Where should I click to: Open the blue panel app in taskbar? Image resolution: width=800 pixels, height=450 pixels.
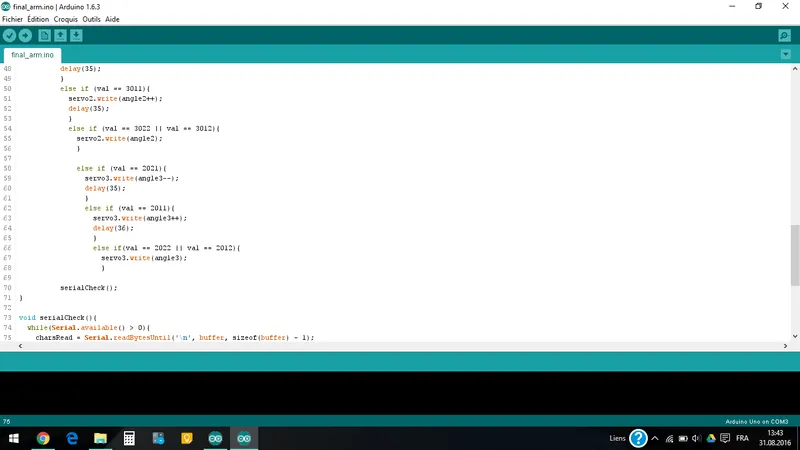158,438
